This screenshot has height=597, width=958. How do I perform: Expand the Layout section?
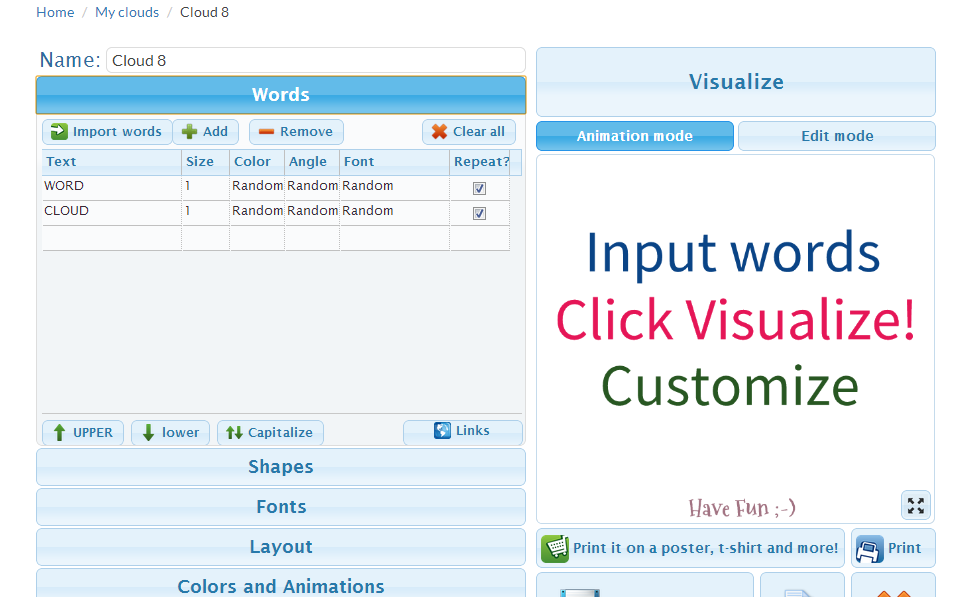281,546
